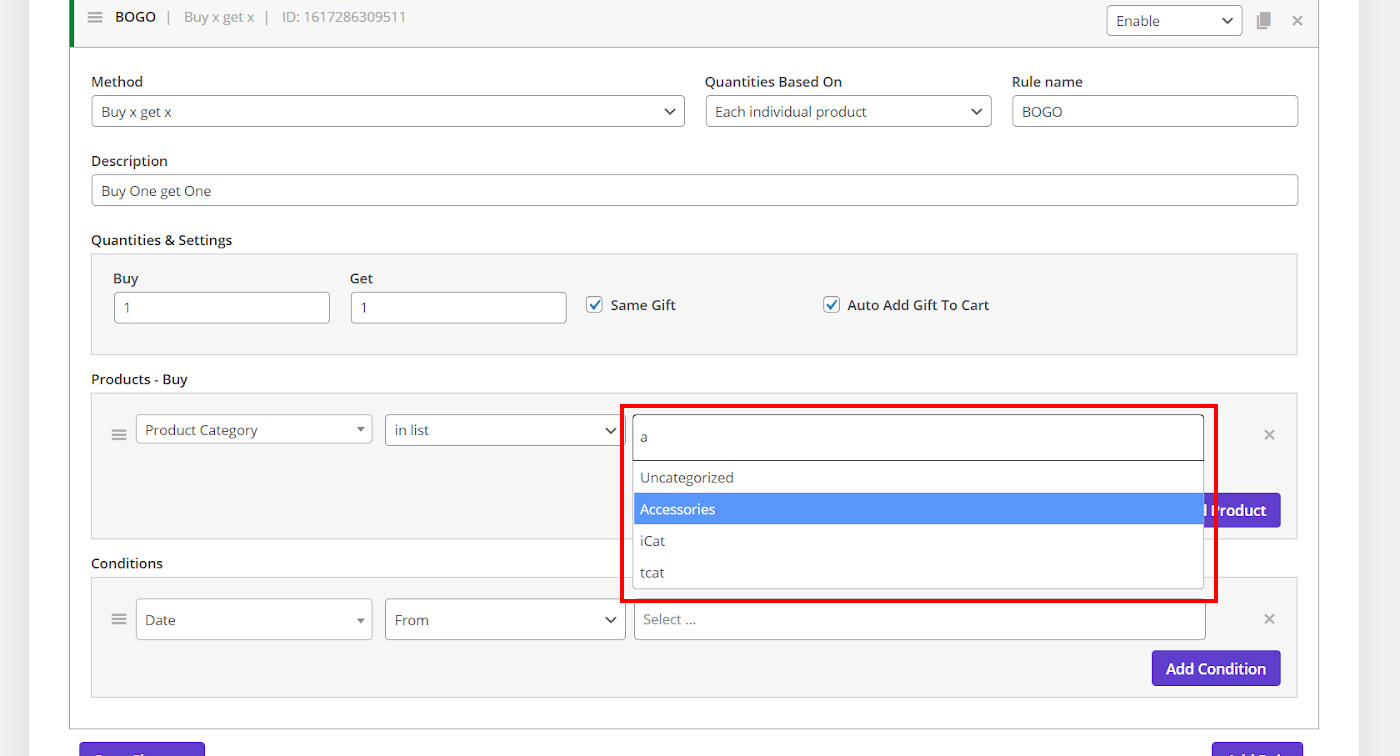
Task: Open the Product Category type selector
Action: coord(254,430)
